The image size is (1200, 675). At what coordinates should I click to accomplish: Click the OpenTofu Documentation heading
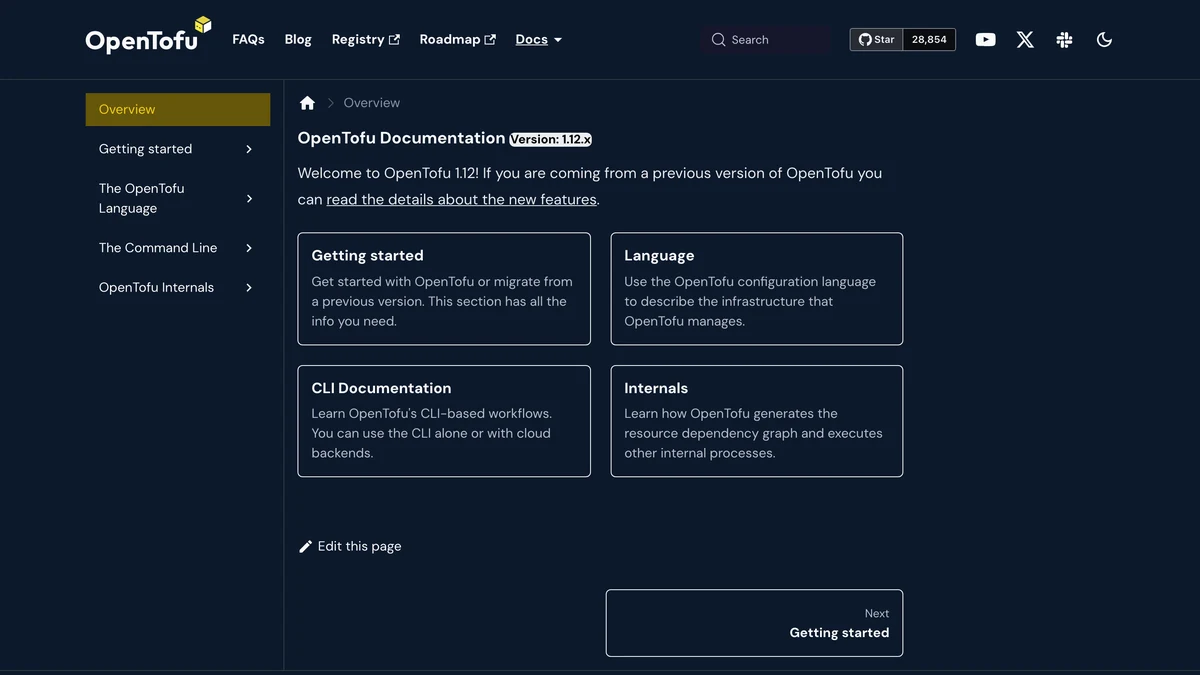[x=401, y=138]
